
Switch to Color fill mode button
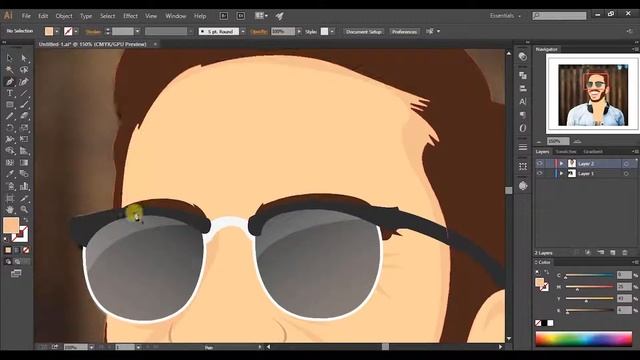point(8,250)
